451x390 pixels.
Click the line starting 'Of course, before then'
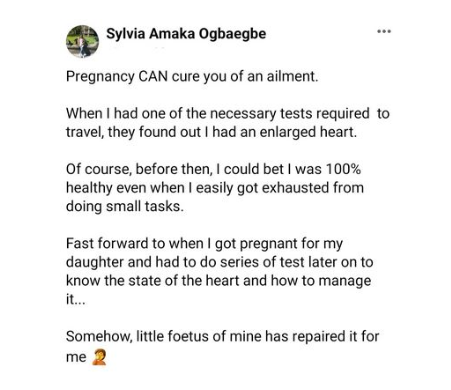pos(213,169)
